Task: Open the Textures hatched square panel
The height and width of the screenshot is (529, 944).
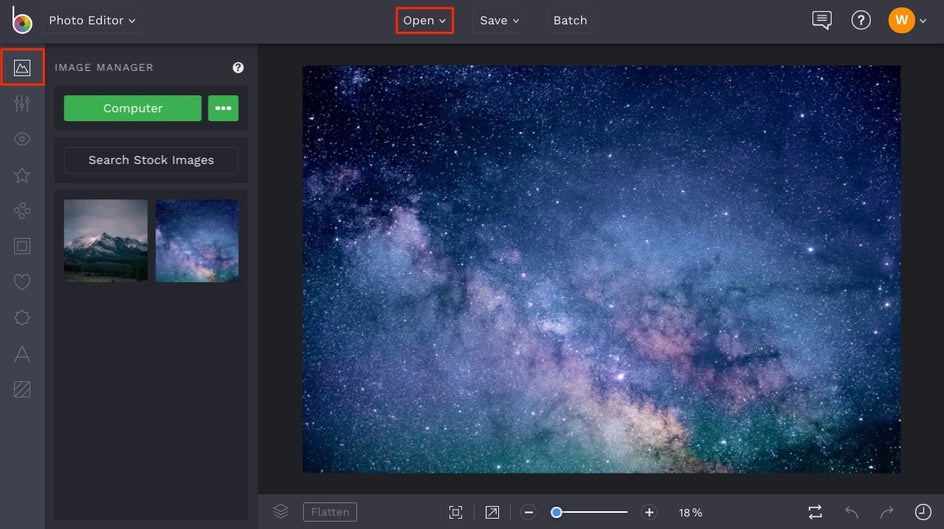Action: tap(22, 389)
